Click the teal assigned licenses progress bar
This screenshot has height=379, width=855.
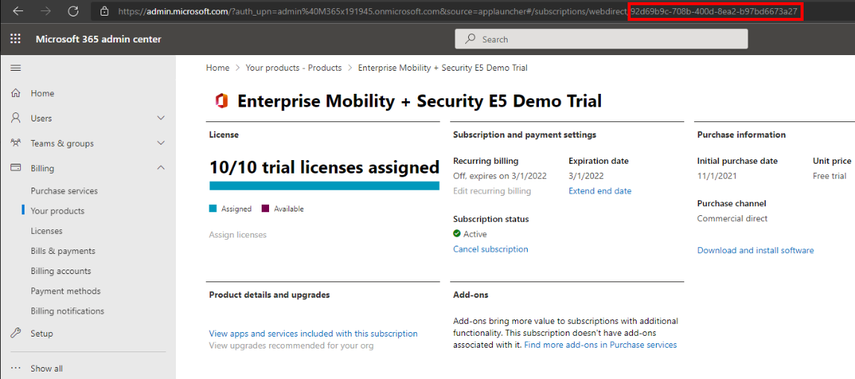point(324,185)
